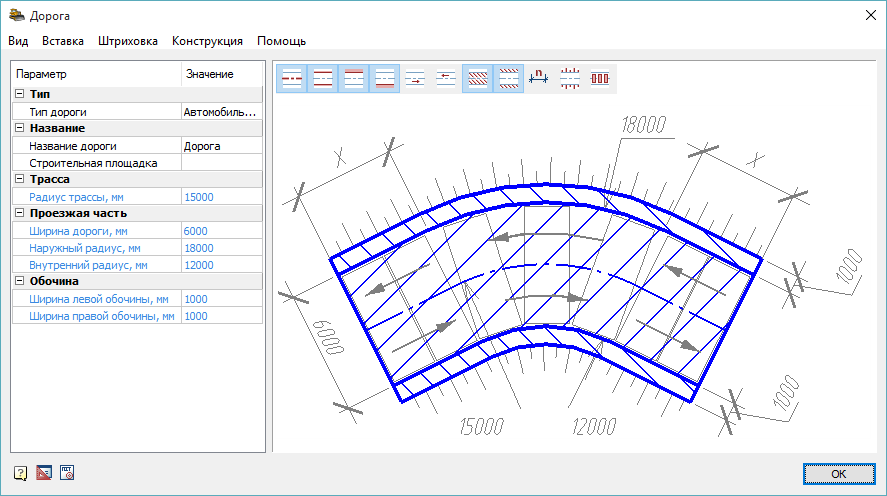Open the Вид menu
This screenshot has height=496, width=887.
coord(18,41)
